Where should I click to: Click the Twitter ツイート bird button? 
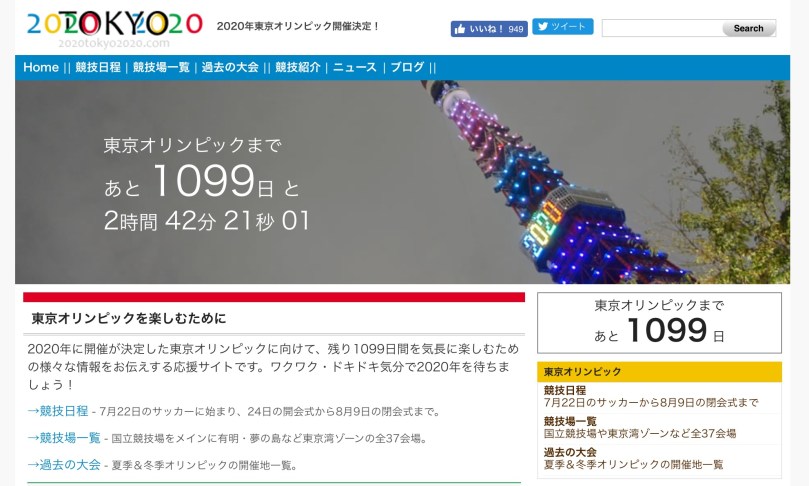(562, 26)
